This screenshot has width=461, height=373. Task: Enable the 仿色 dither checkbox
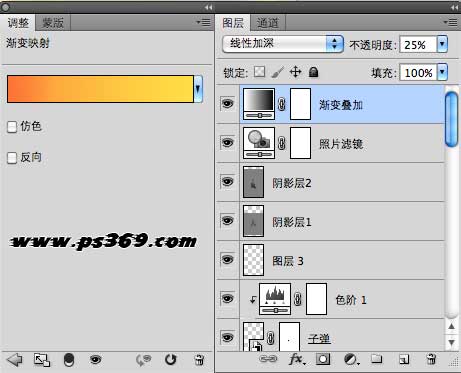pyautogui.click(x=12, y=127)
